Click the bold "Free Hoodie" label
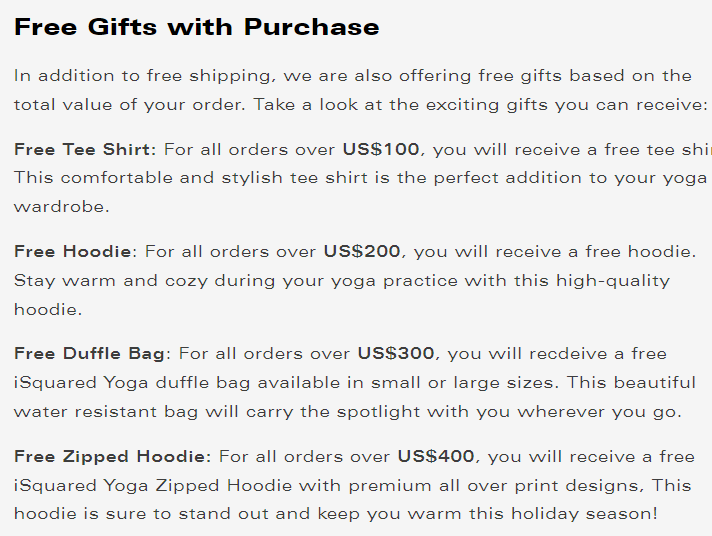Viewport: 712px width, 536px height. click(73, 251)
